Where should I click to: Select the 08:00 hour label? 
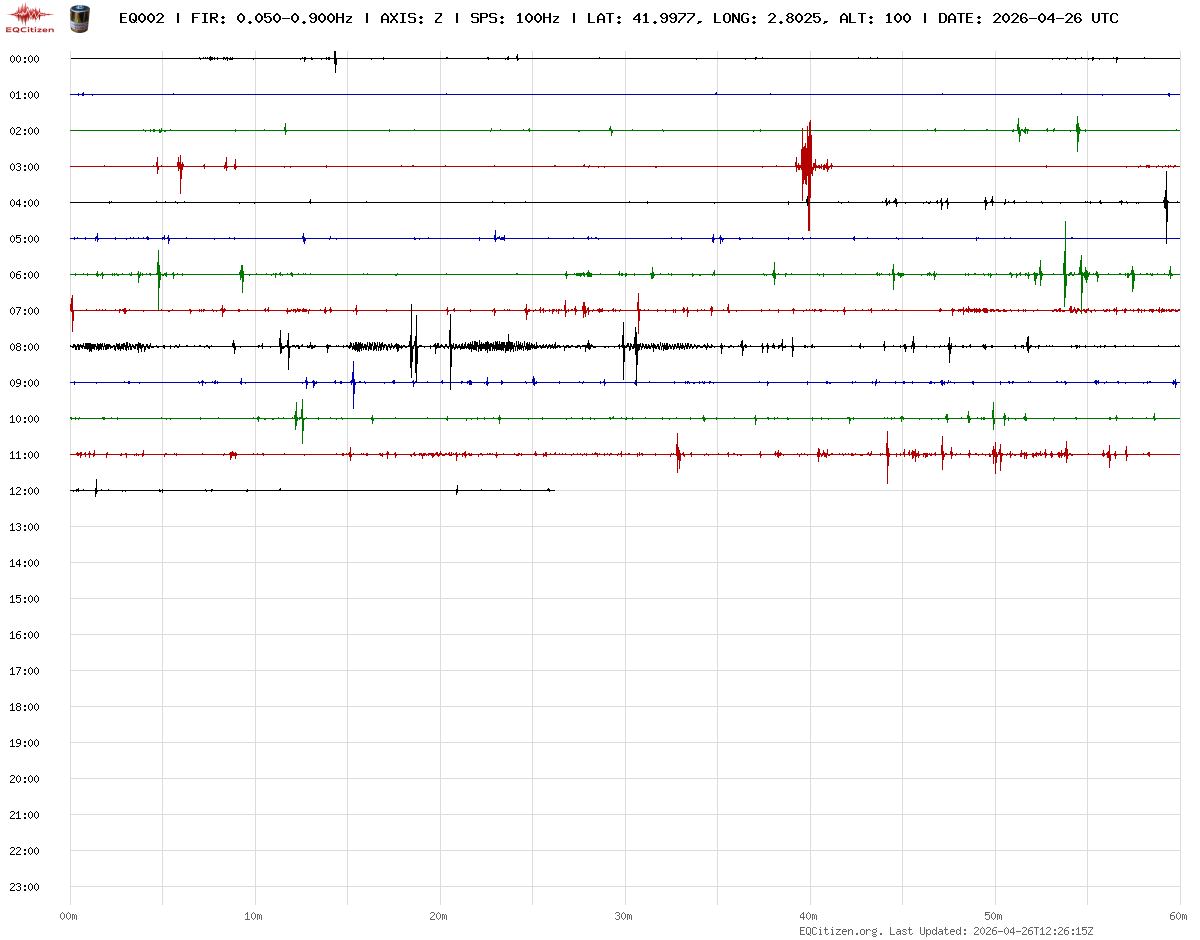point(24,347)
